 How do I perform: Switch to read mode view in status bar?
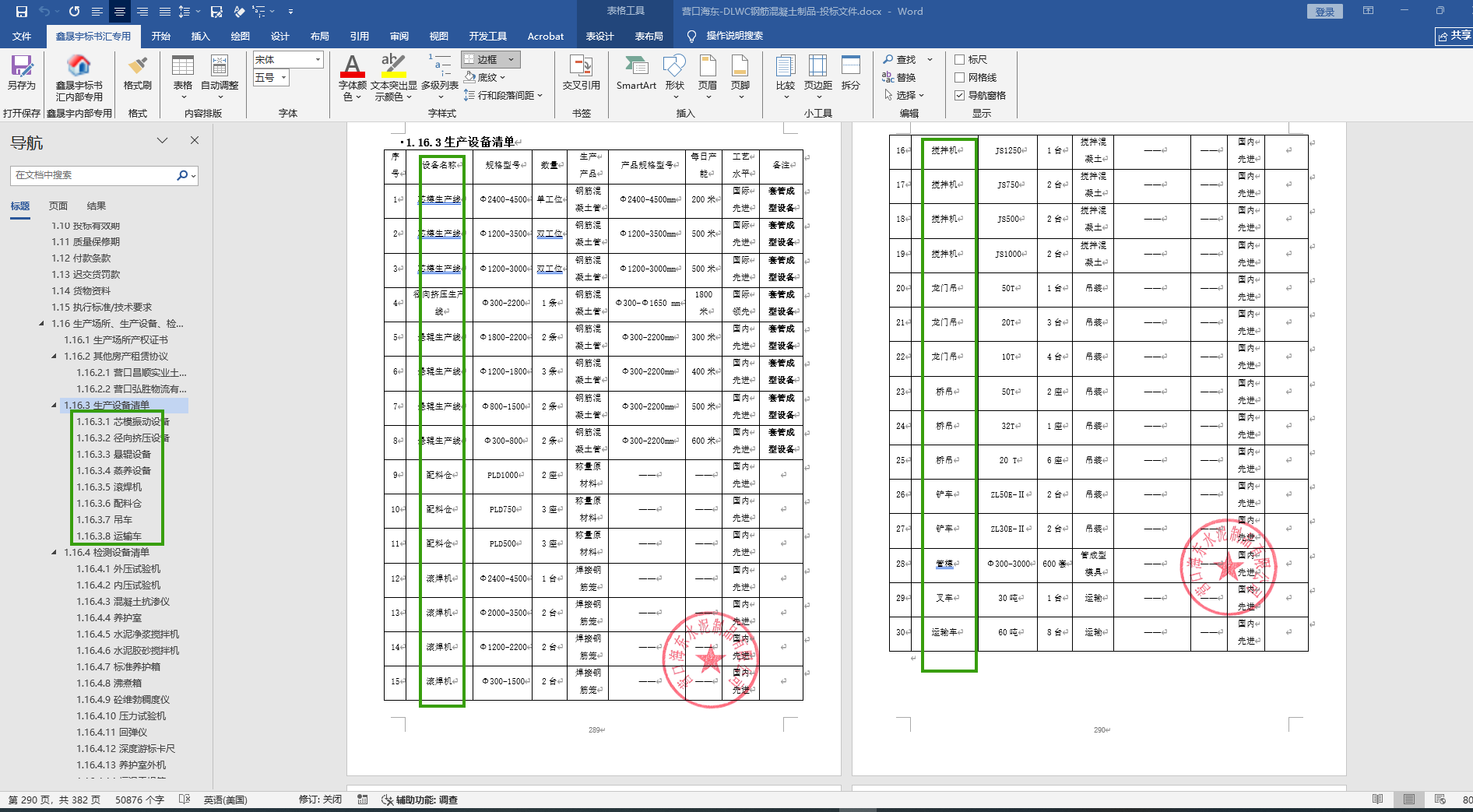pyautogui.click(x=1378, y=800)
